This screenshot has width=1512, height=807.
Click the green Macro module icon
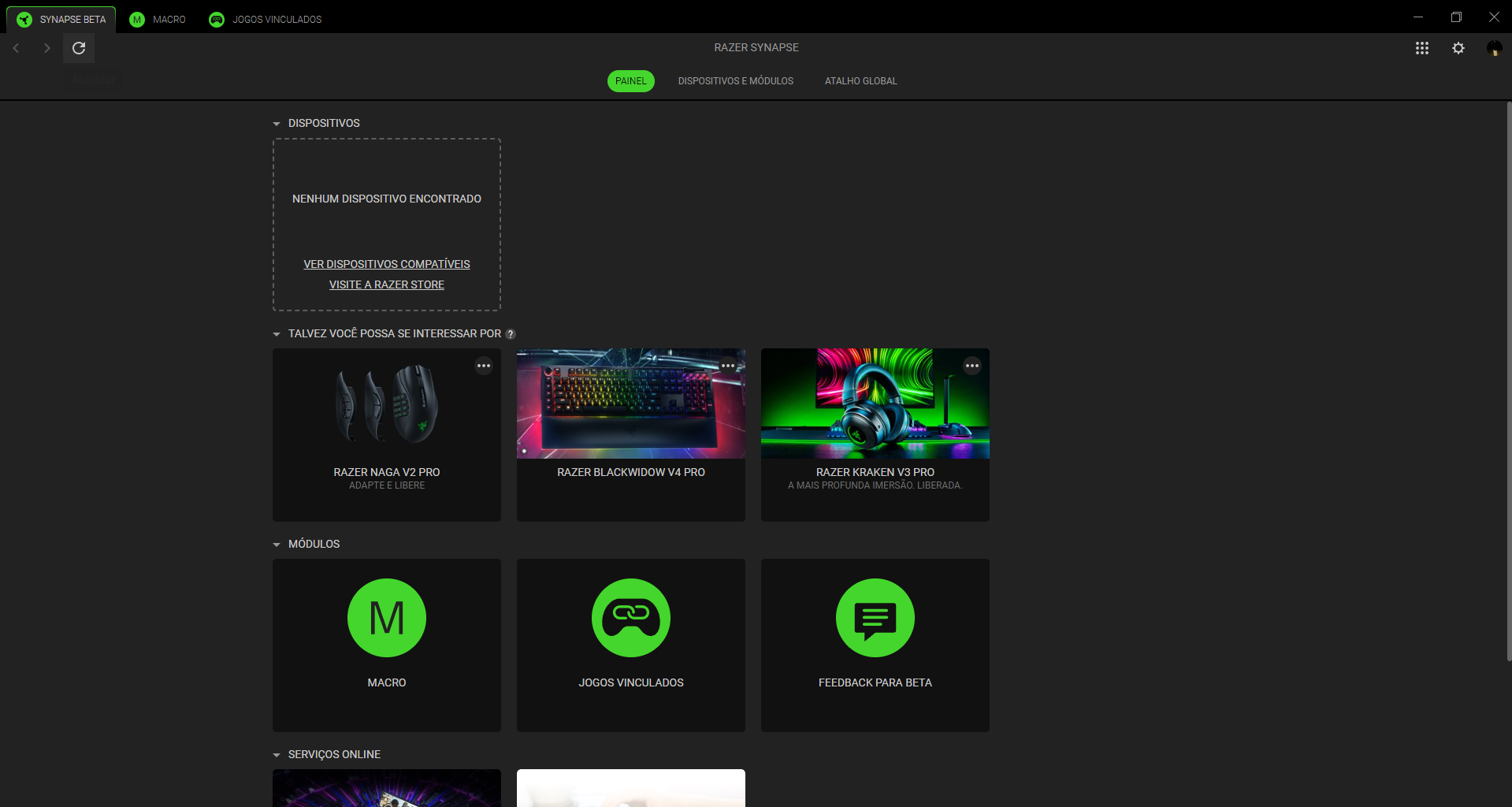coord(387,618)
